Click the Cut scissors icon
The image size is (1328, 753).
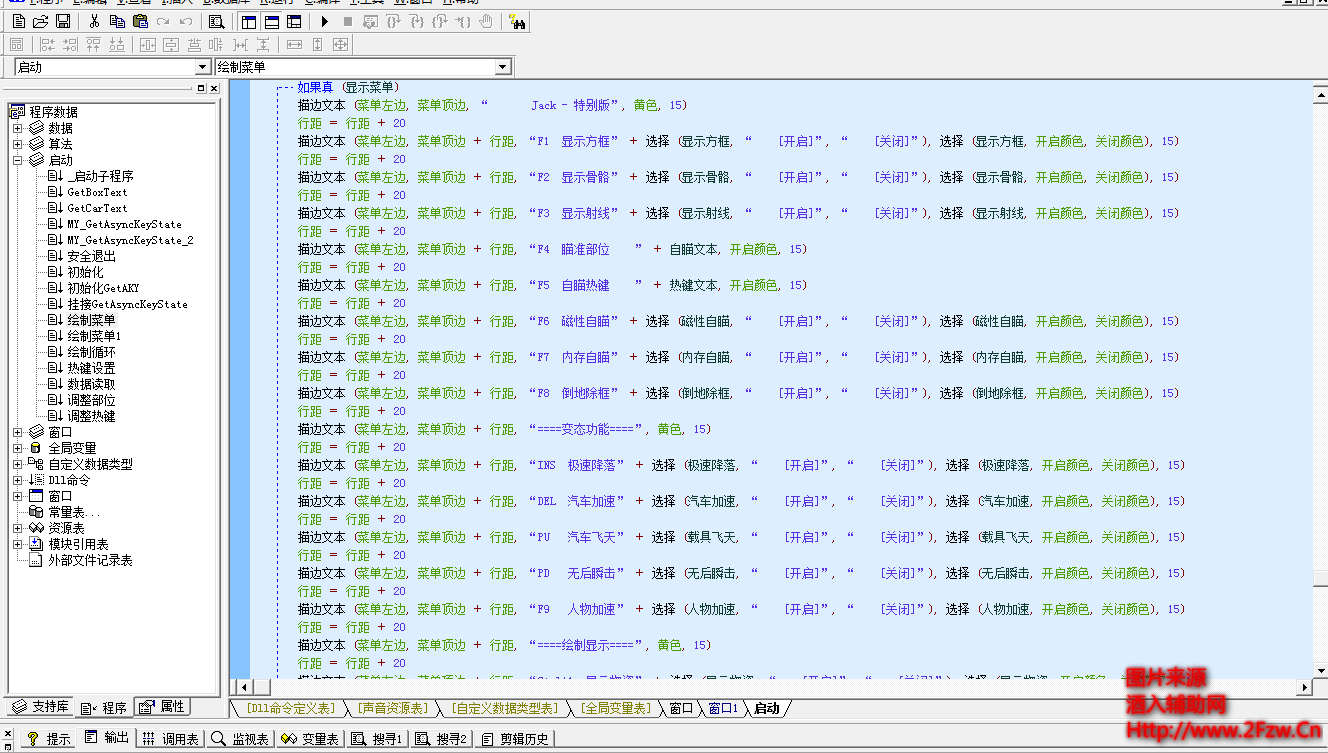(94, 21)
